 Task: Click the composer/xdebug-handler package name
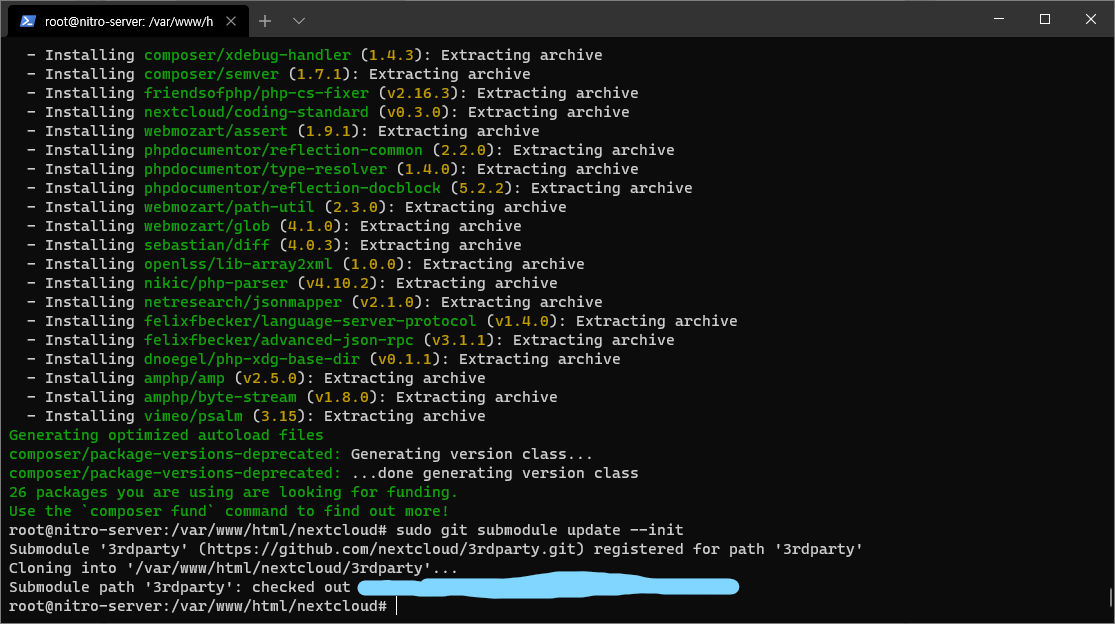click(x=247, y=55)
